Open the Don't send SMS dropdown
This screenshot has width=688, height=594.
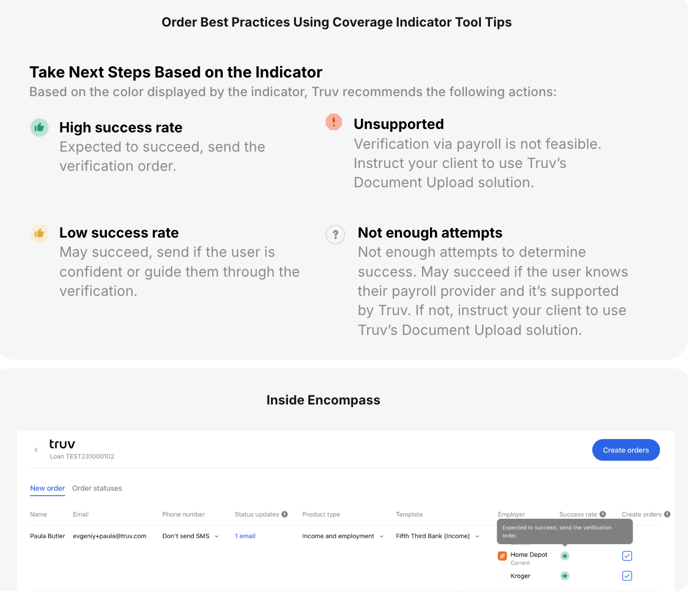(x=190, y=536)
